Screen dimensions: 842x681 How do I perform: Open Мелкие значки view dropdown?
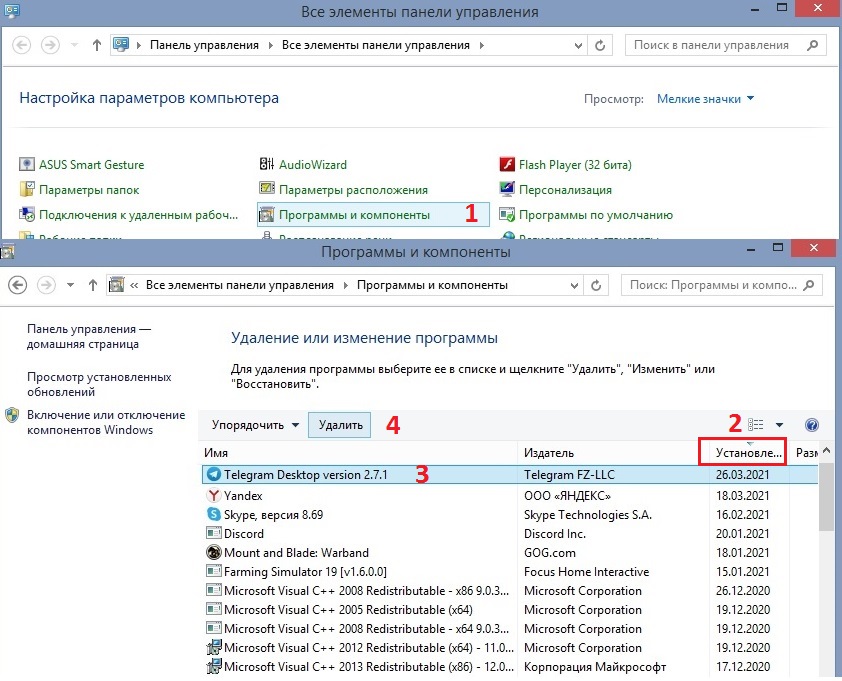pyautogui.click(x=705, y=99)
